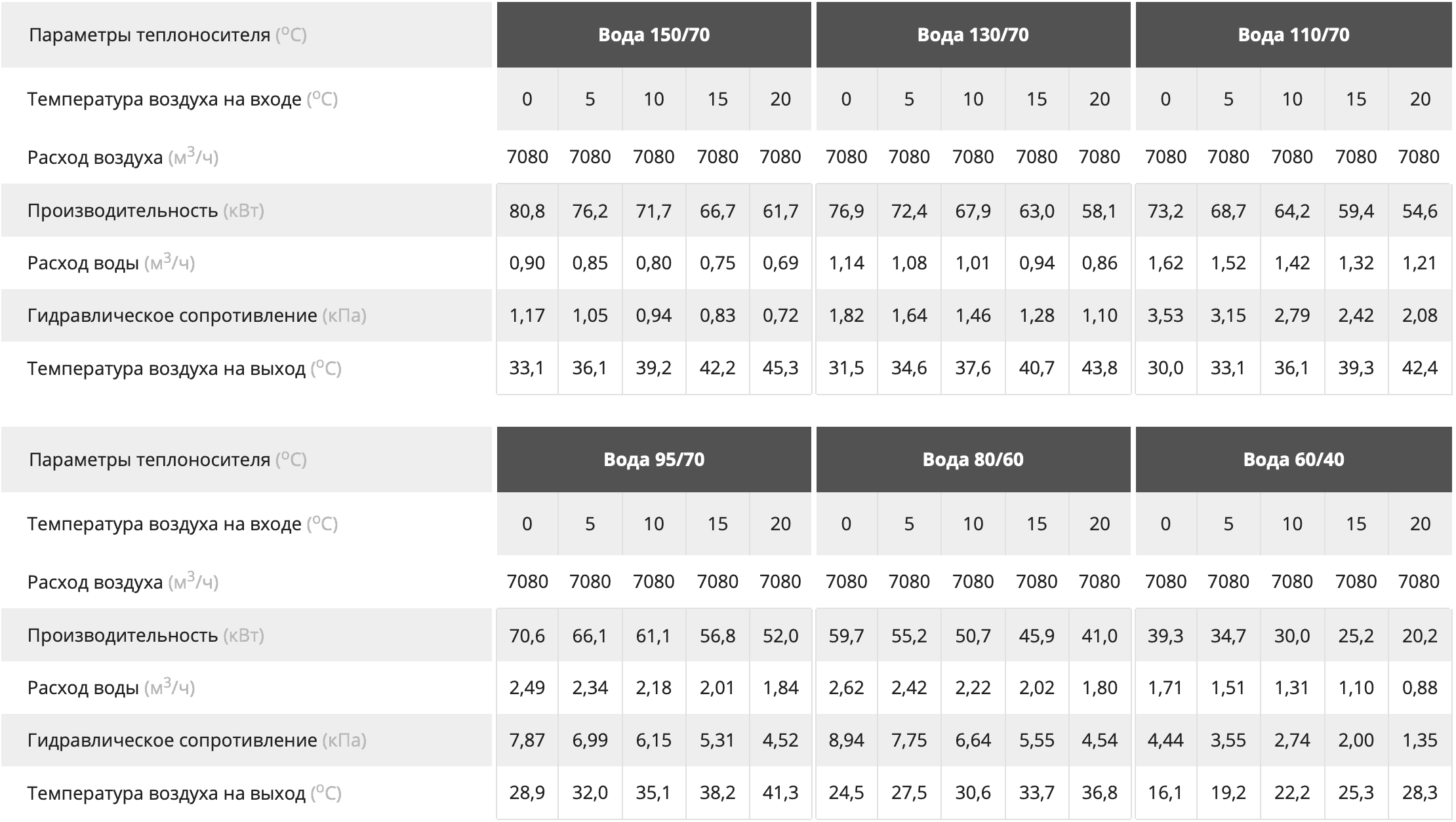1456x822 pixels.
Task: Click the Вода 130/70 header
Action: pyautogui.click(x=973, y=35)
